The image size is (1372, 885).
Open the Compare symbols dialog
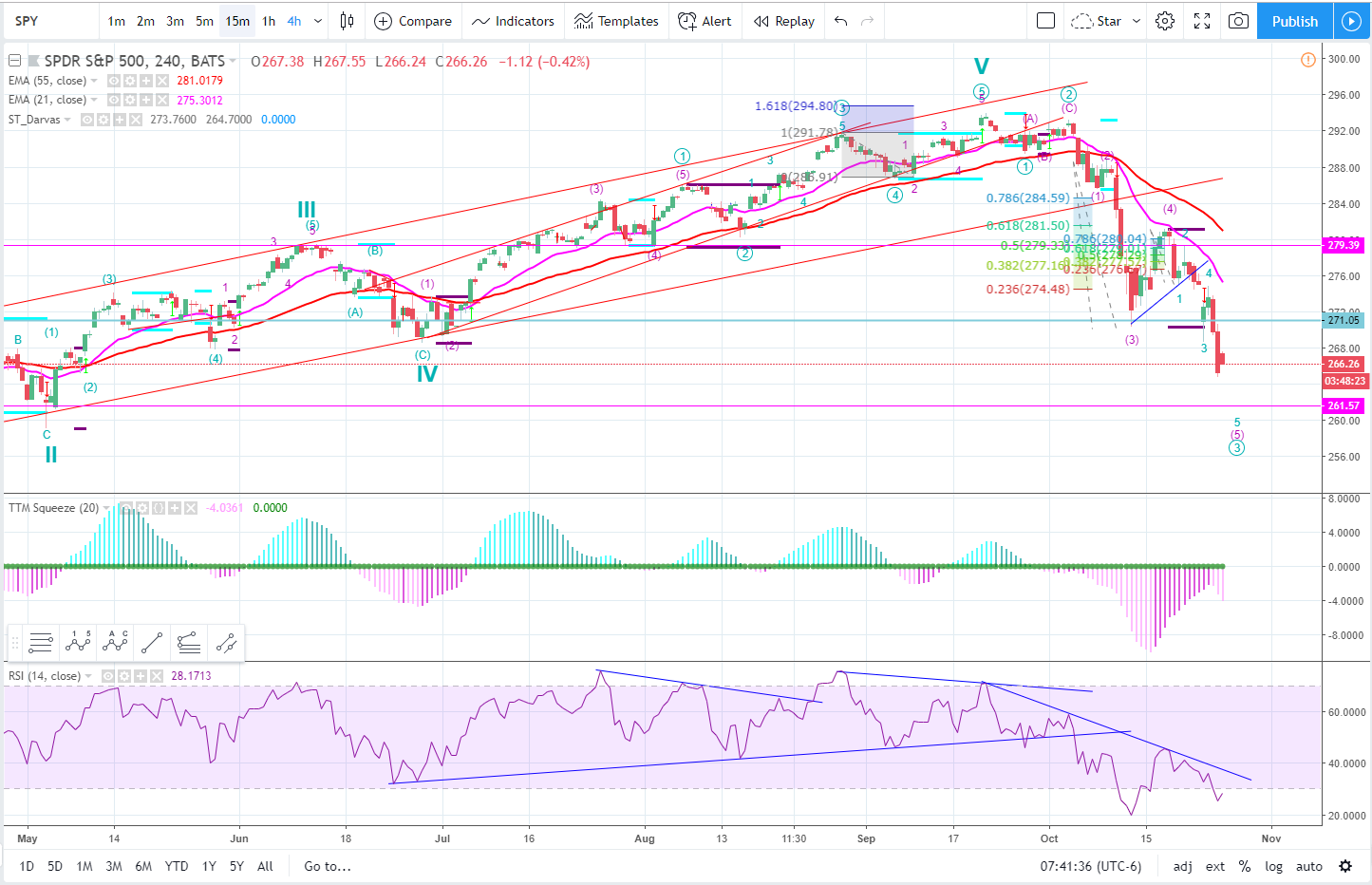click(413, 21)
